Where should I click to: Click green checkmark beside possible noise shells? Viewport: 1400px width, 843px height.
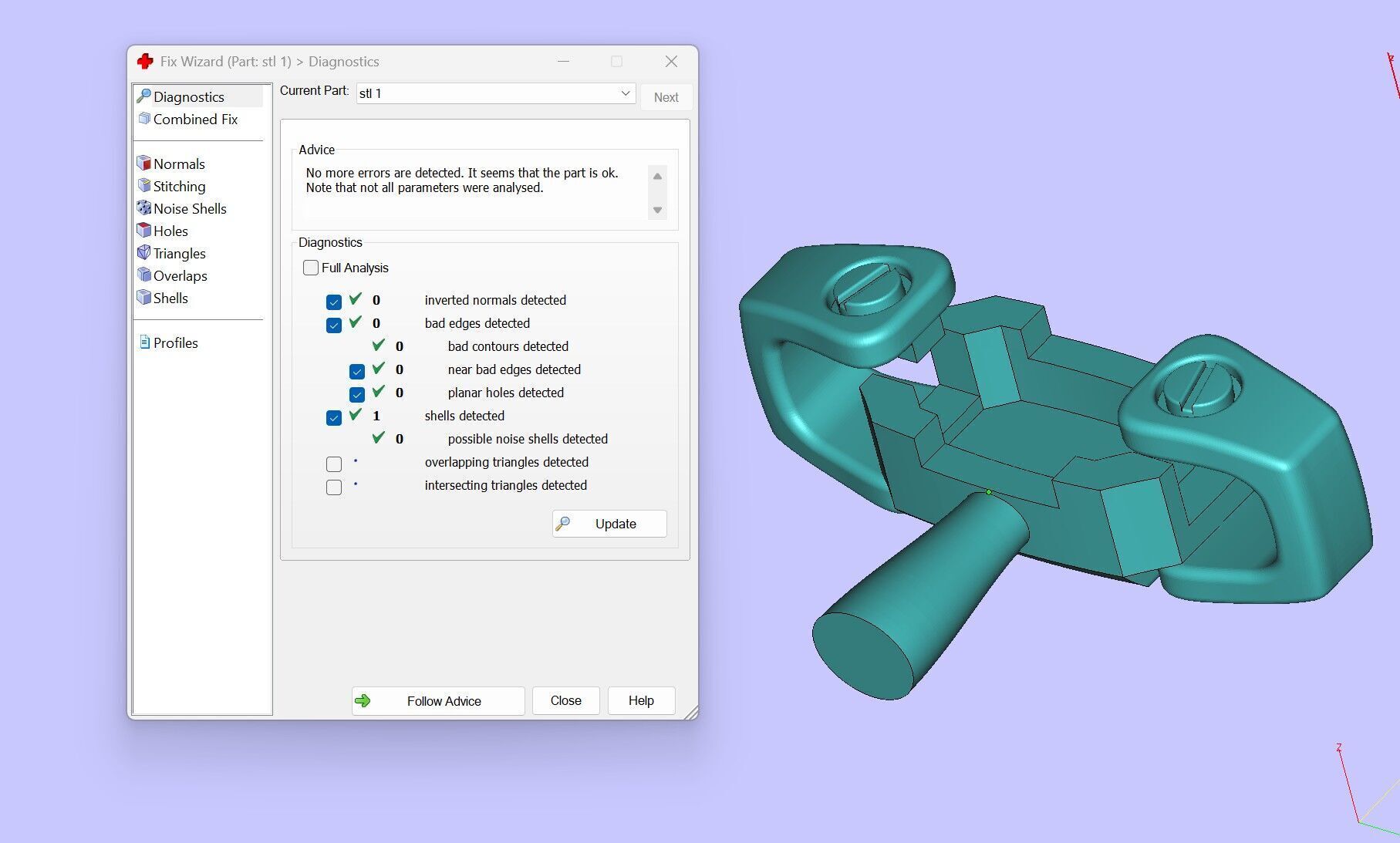(x=379, y=438)
